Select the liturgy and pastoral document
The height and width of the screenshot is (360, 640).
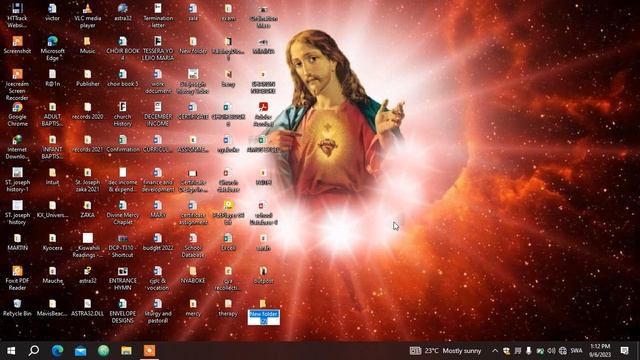[158, 311]
